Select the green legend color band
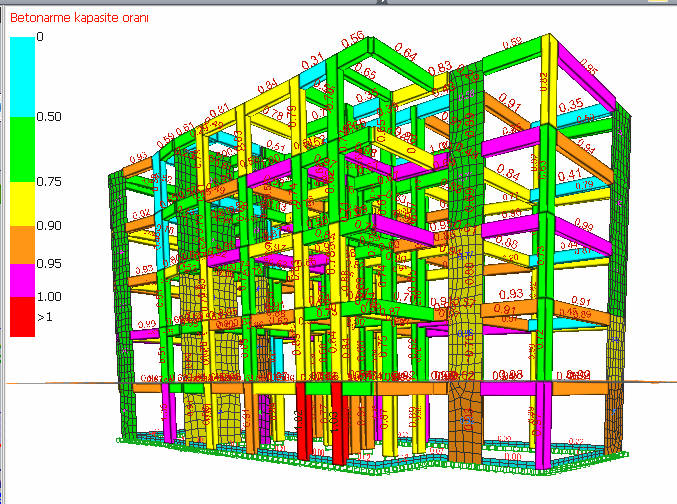Screen dimensions: 677x504 (22, 150)
